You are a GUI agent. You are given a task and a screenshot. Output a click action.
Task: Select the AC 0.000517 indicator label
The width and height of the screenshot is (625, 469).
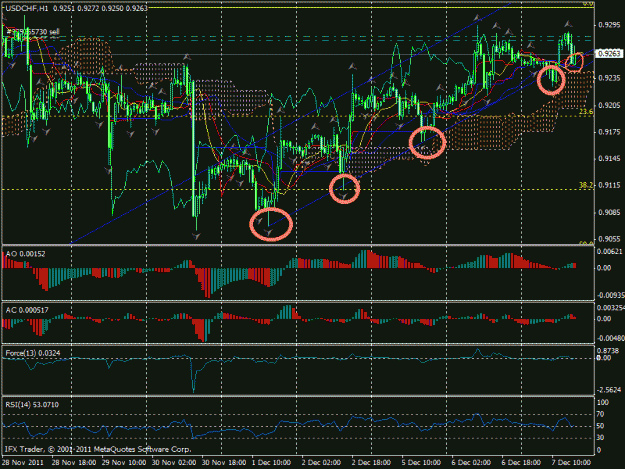tap(27, 310)
